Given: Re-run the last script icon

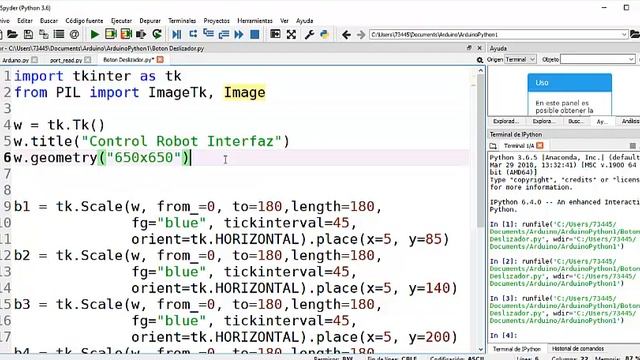Looking at the screenshot, I should (157, 35).
